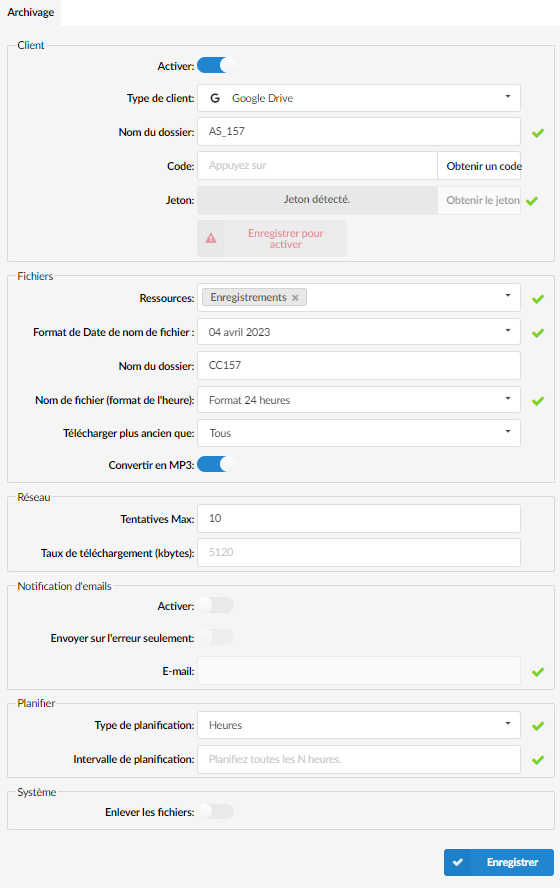Open the Type de client dropdown
Viewport: 560px width, 888px height.
coord(359,99)
